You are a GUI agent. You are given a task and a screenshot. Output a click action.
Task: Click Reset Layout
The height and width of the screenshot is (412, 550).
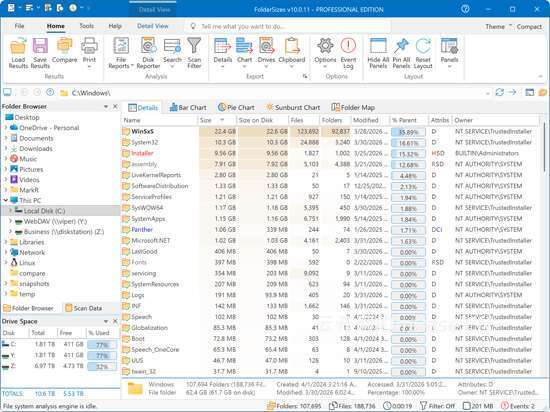click(423, 53)
